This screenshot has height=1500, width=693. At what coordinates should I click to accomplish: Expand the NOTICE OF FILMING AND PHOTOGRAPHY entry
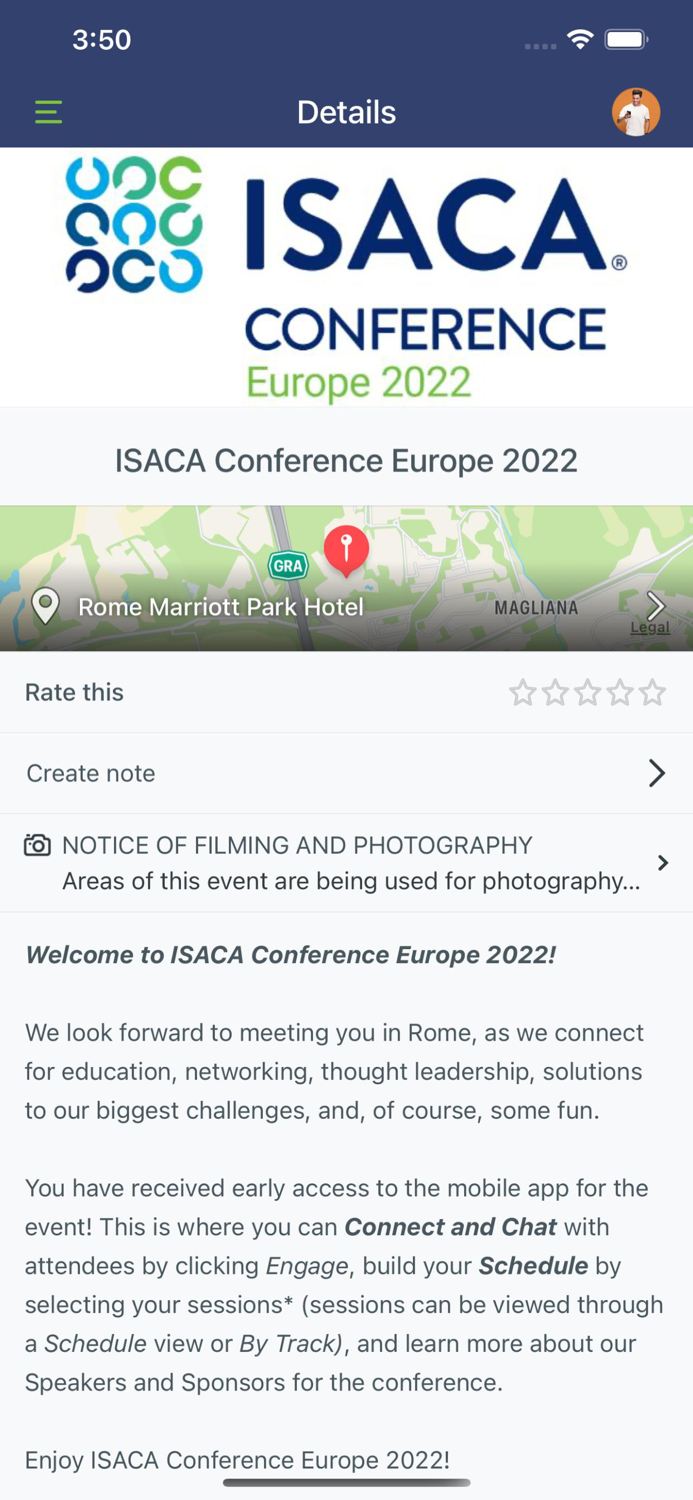tap(663, 863)
